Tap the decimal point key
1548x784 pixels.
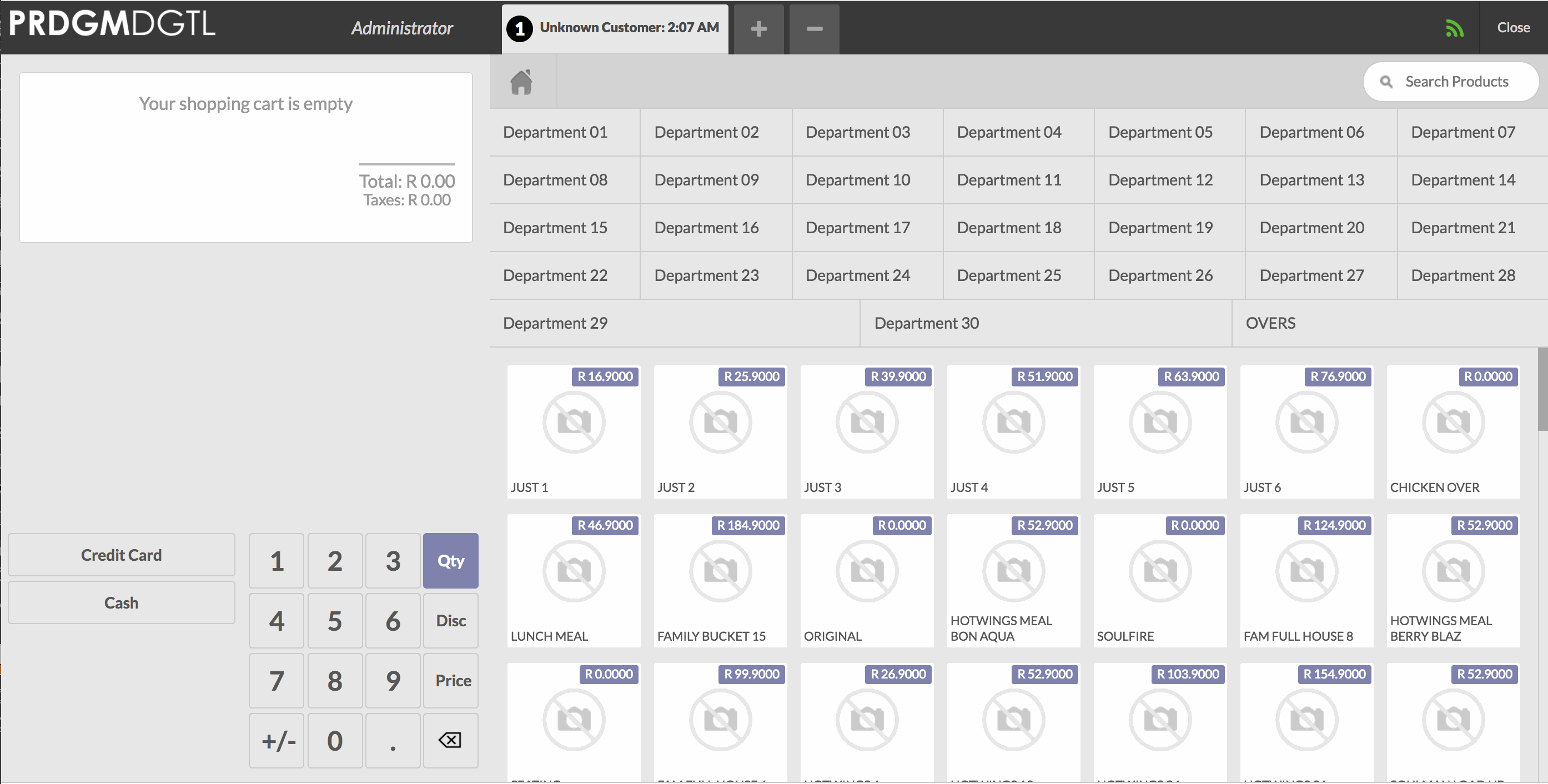(393, 740)
